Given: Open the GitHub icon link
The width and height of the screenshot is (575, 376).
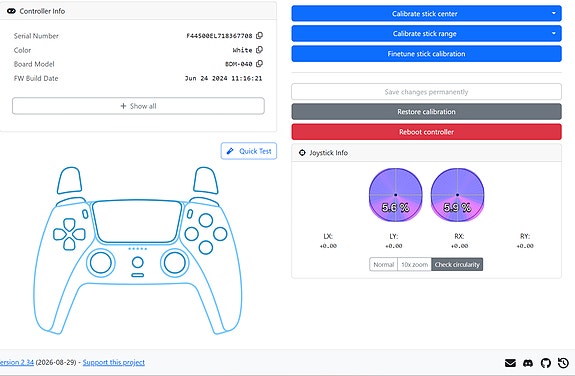Looking at the screenshot, I should [546, 363].
